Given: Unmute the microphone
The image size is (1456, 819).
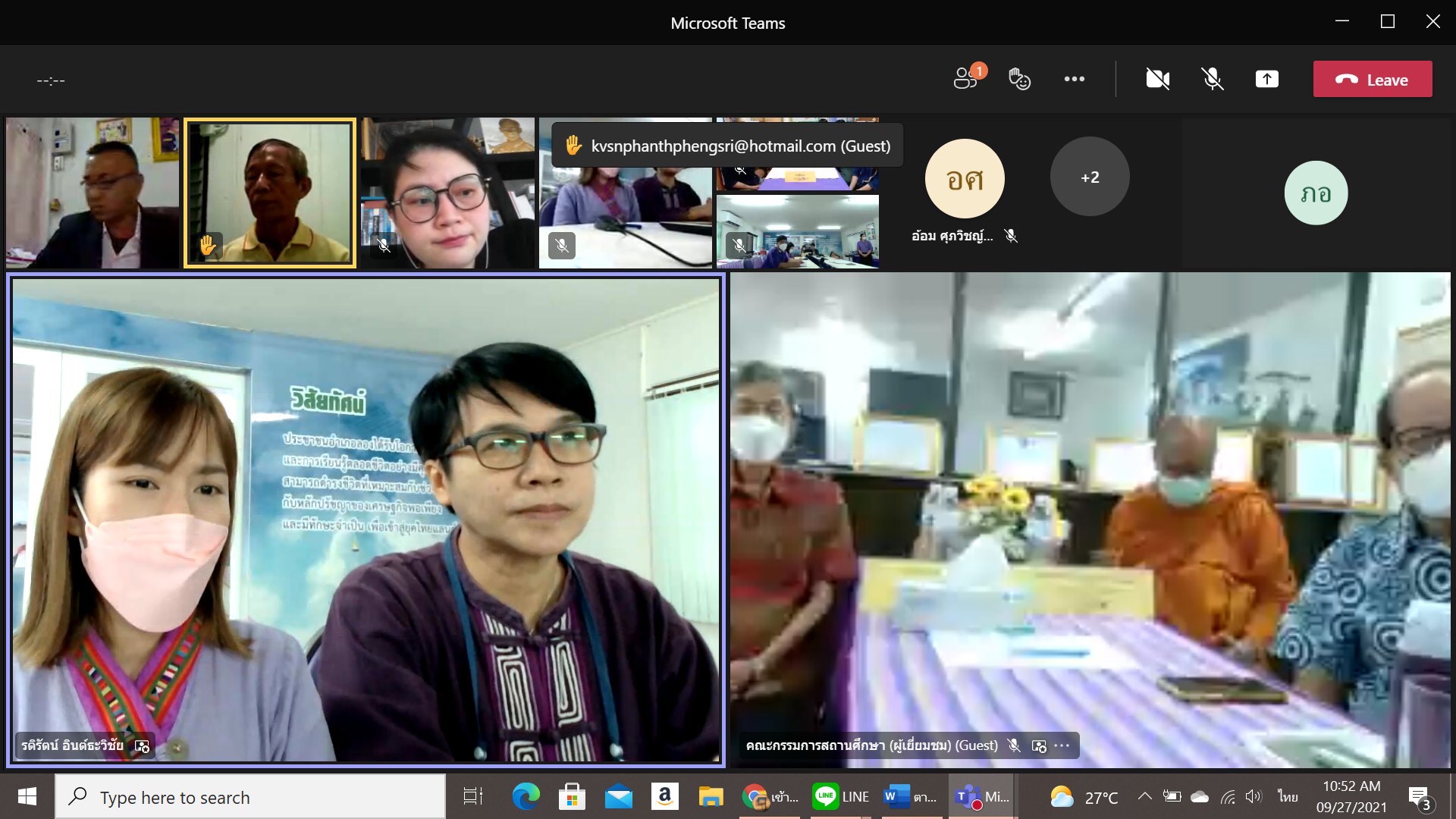Looking at the screenshot, I should point(1212,79).
